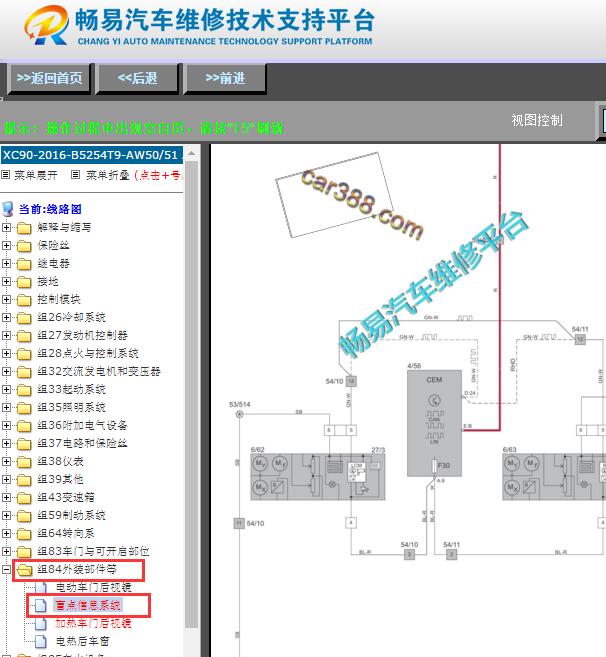
Task: Click the CEM module in the diagram
Action: (x=435, y=423)
